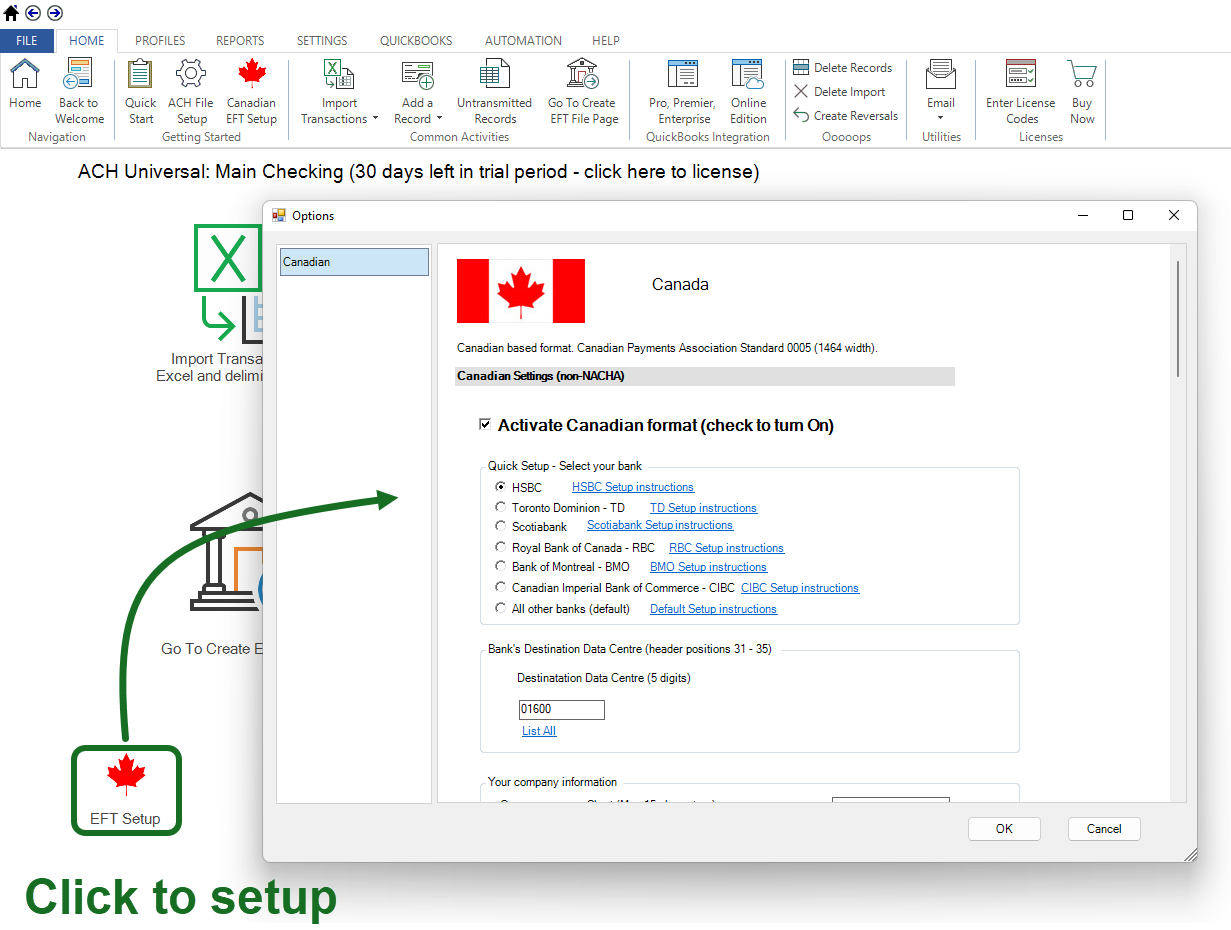Open HSBC Setup instructions link
Screen dimensions: 1231x930
(632, 487)
